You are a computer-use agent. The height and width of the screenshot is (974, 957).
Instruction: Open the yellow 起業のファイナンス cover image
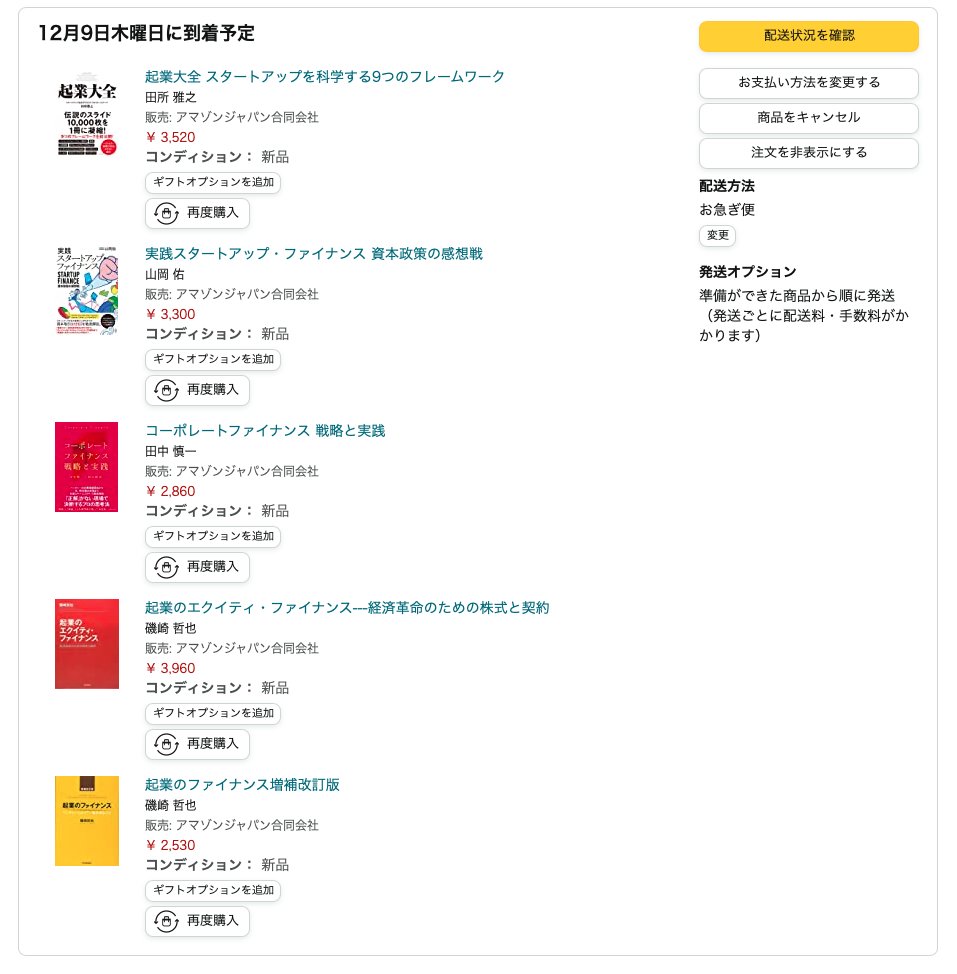click(x=87, y=821)
